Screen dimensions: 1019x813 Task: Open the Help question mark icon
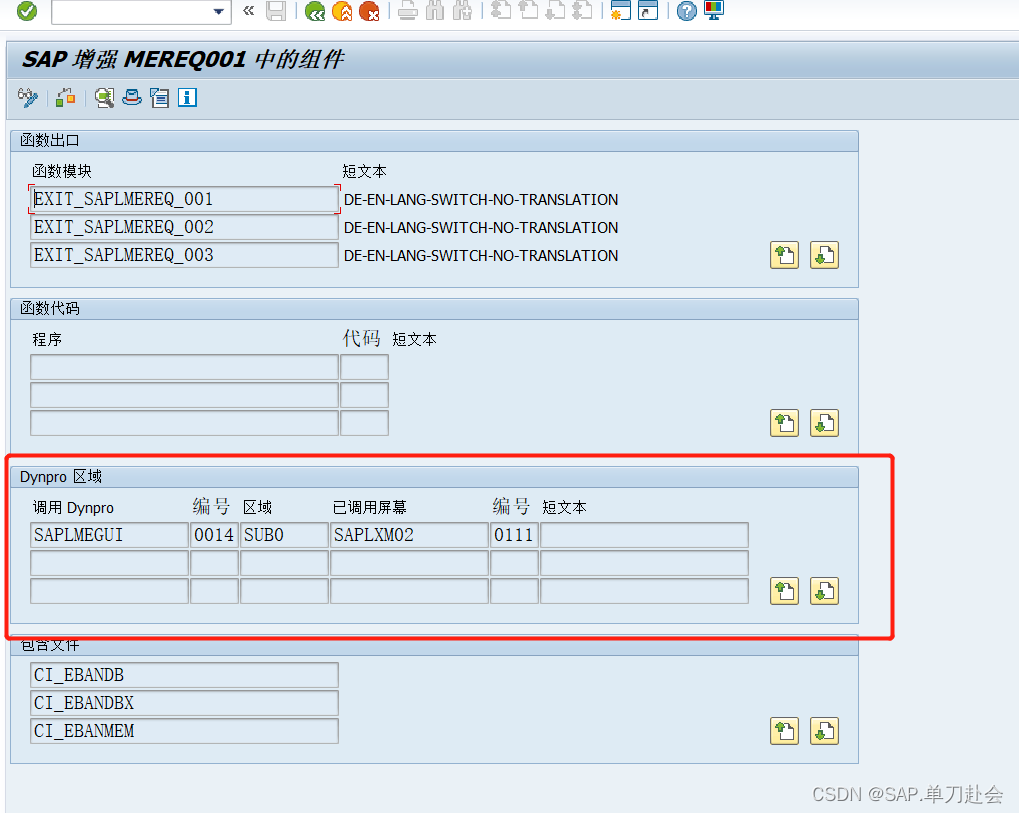click(x=686, y=11)
